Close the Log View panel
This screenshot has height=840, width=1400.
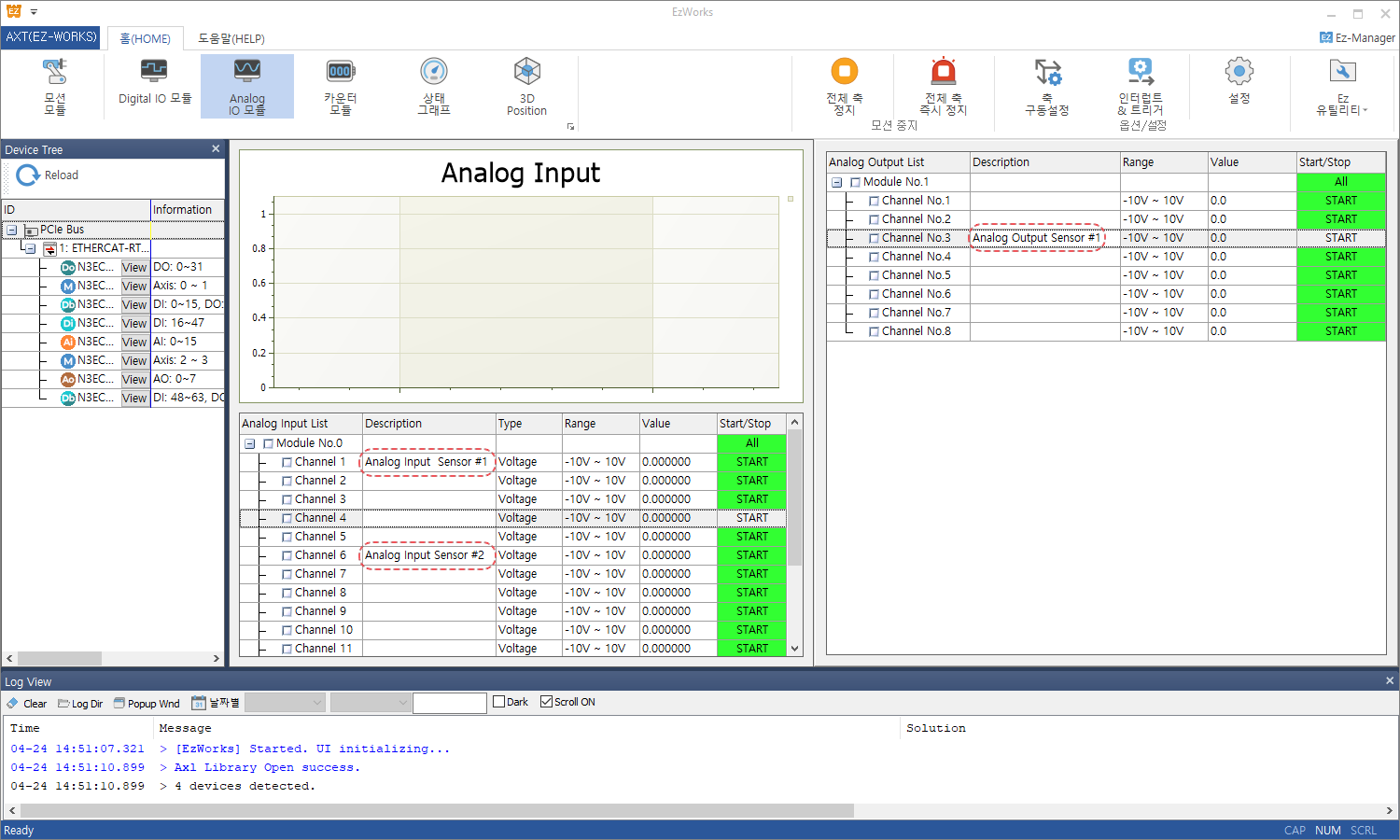[x=1390, y=681]
